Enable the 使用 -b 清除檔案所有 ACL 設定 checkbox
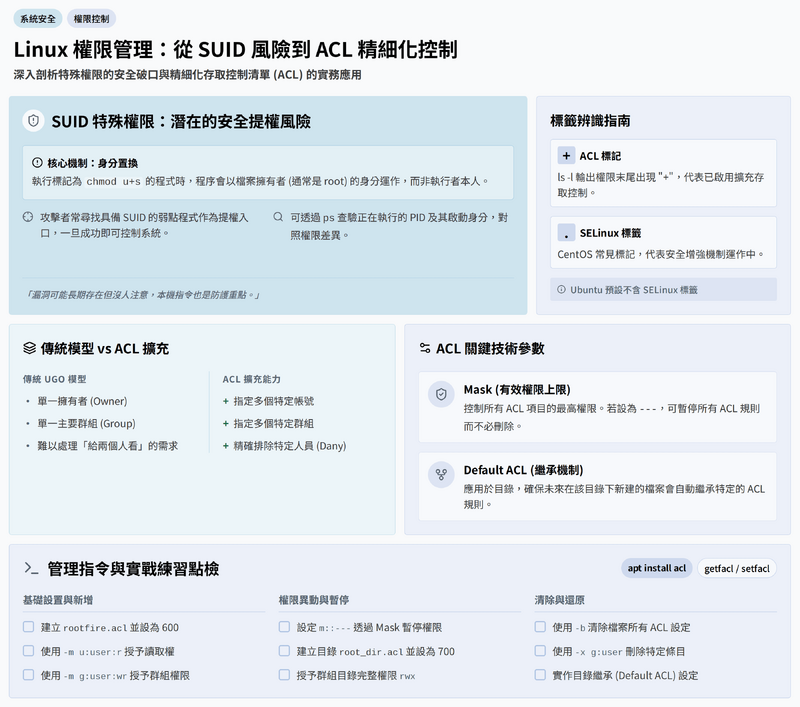 click(x=541, y=627)
